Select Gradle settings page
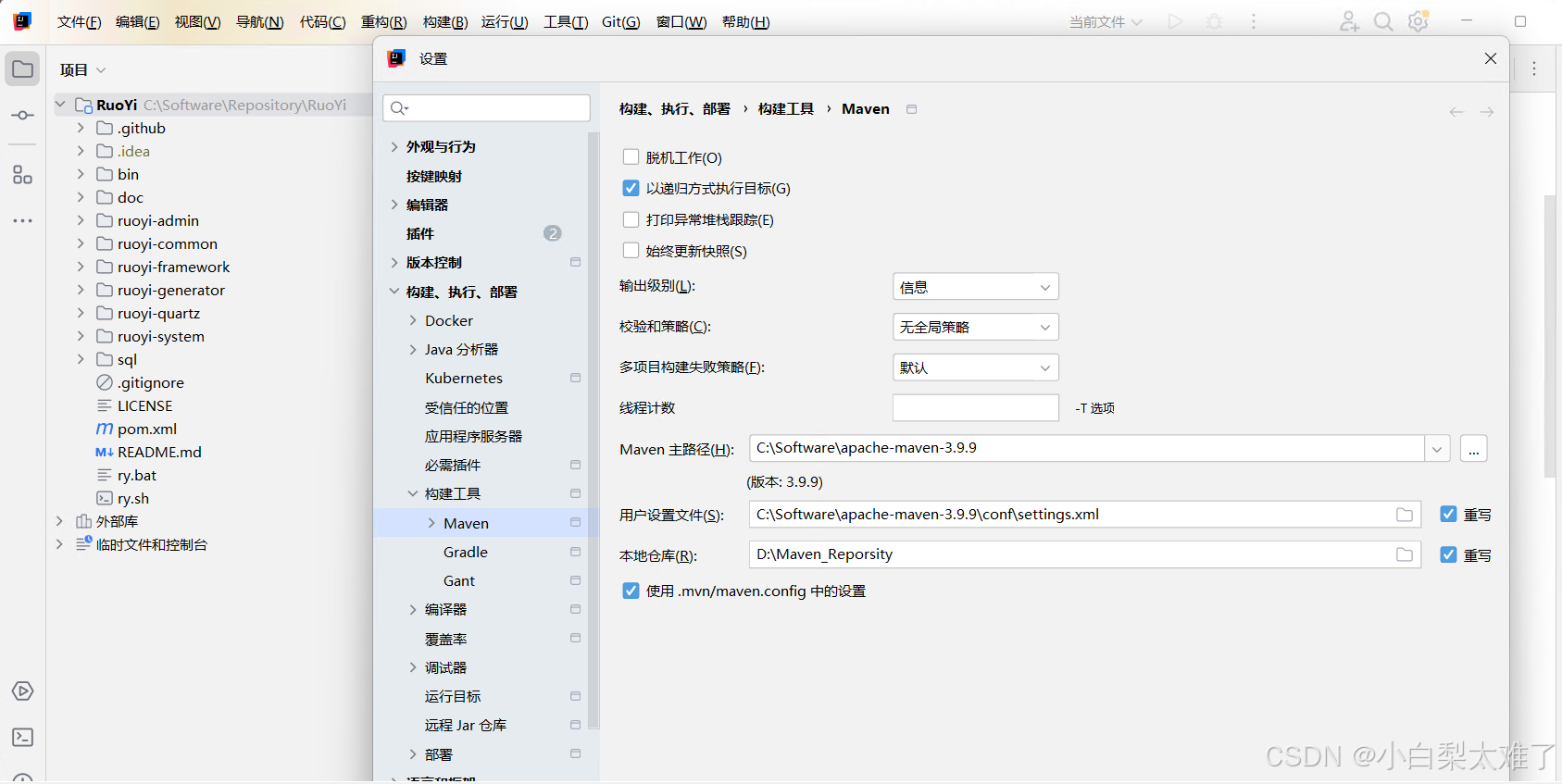1562x784 pixels. click(465, 552)
